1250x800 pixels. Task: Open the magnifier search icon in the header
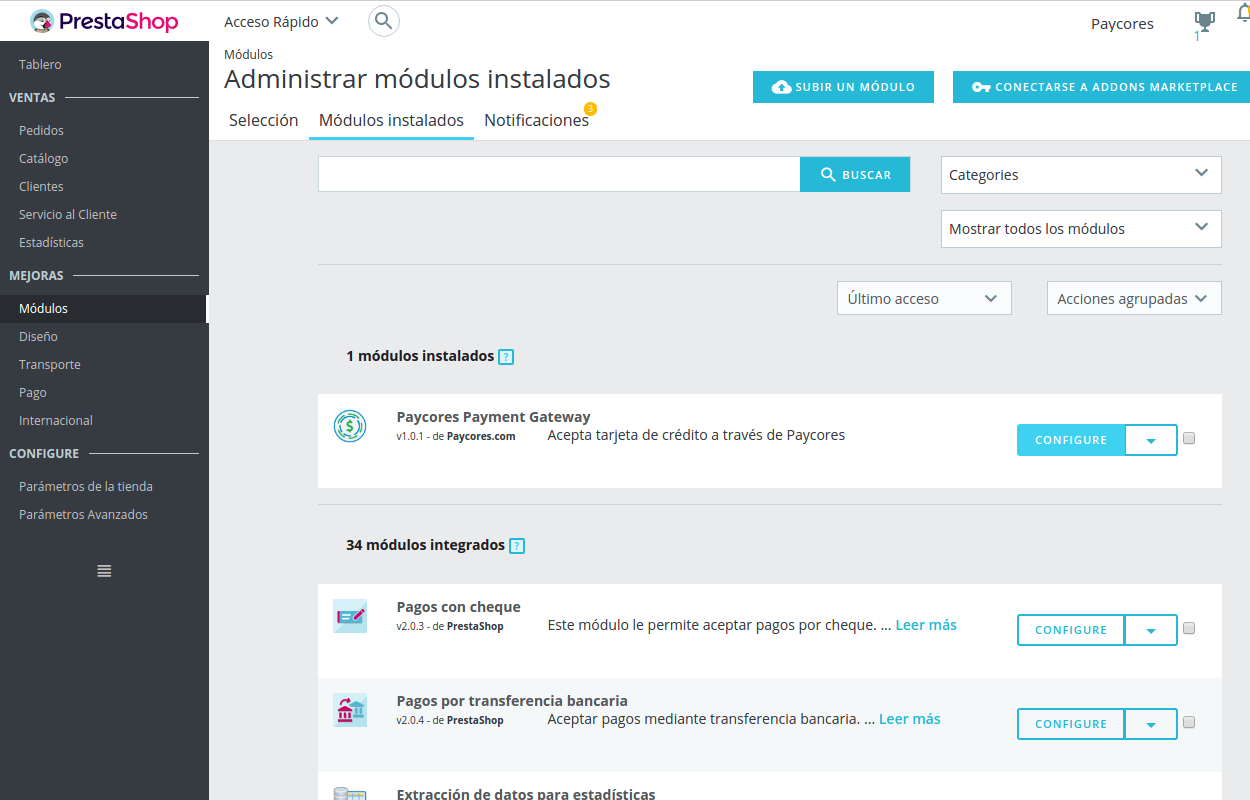click(384, 21)
